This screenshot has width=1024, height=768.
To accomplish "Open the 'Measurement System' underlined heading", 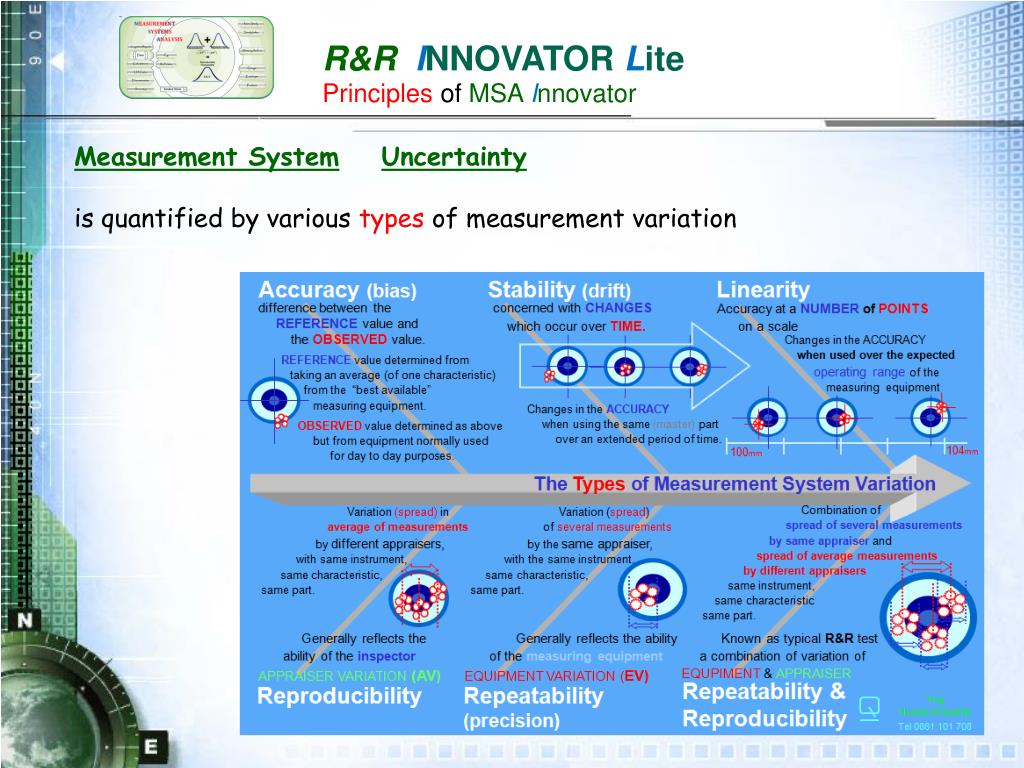I will [206, 157].
